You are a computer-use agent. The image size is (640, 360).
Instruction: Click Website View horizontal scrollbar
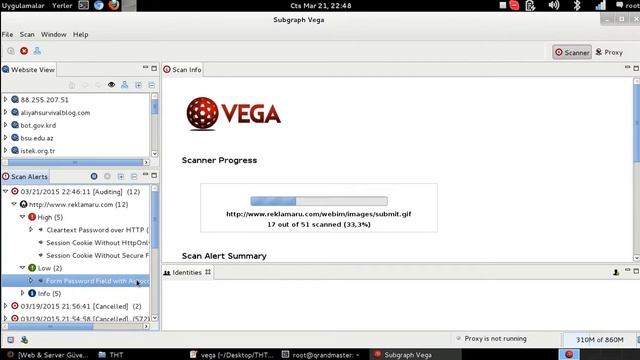point(75,162)
